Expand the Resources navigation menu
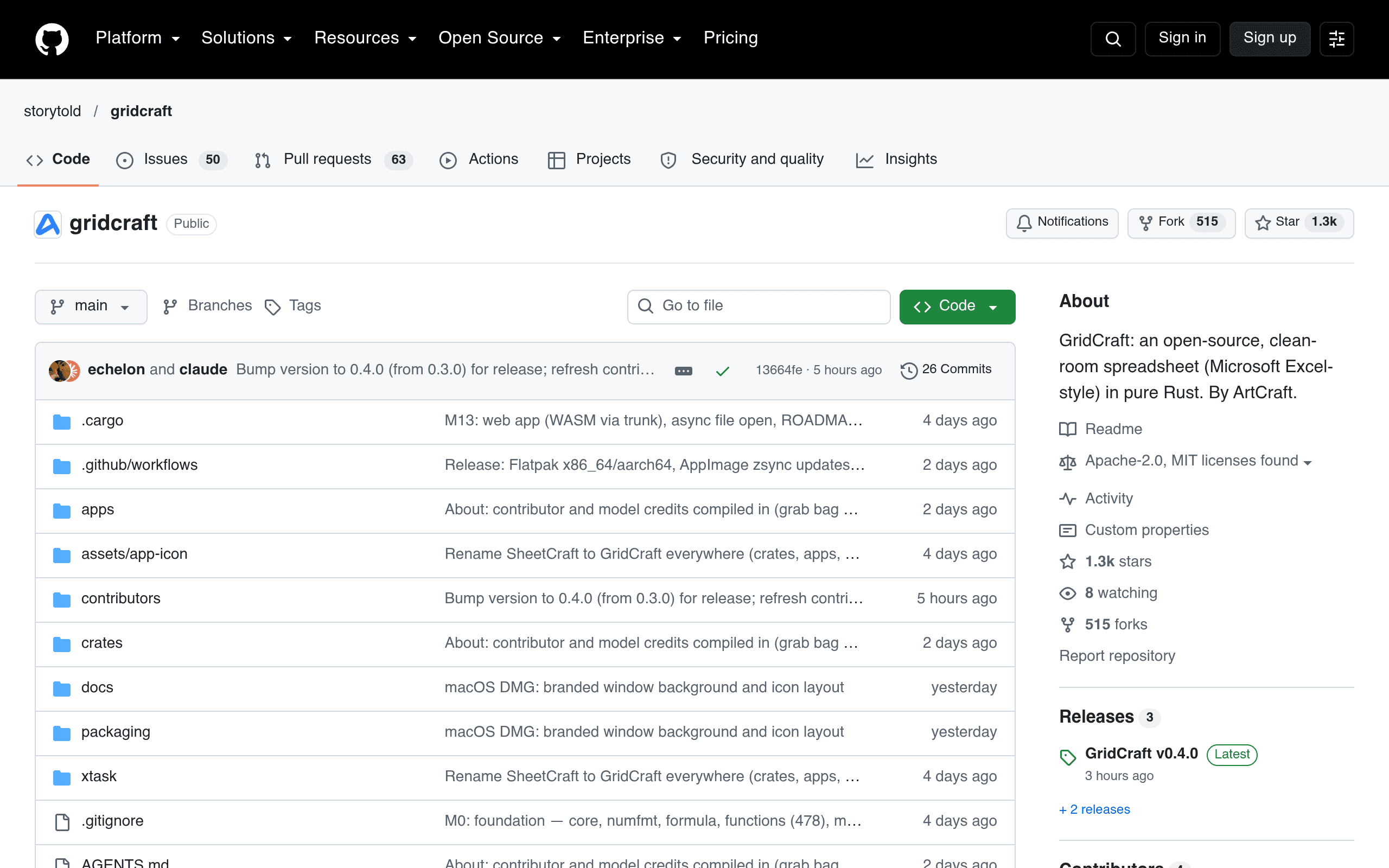The image size is (1389, 868). coord(365,38)
